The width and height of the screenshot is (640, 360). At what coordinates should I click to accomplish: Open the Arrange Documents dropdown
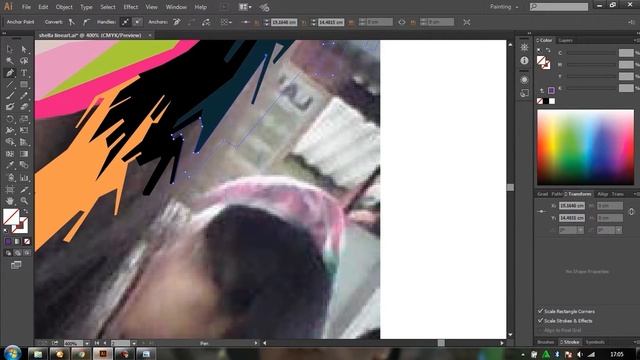245,7
